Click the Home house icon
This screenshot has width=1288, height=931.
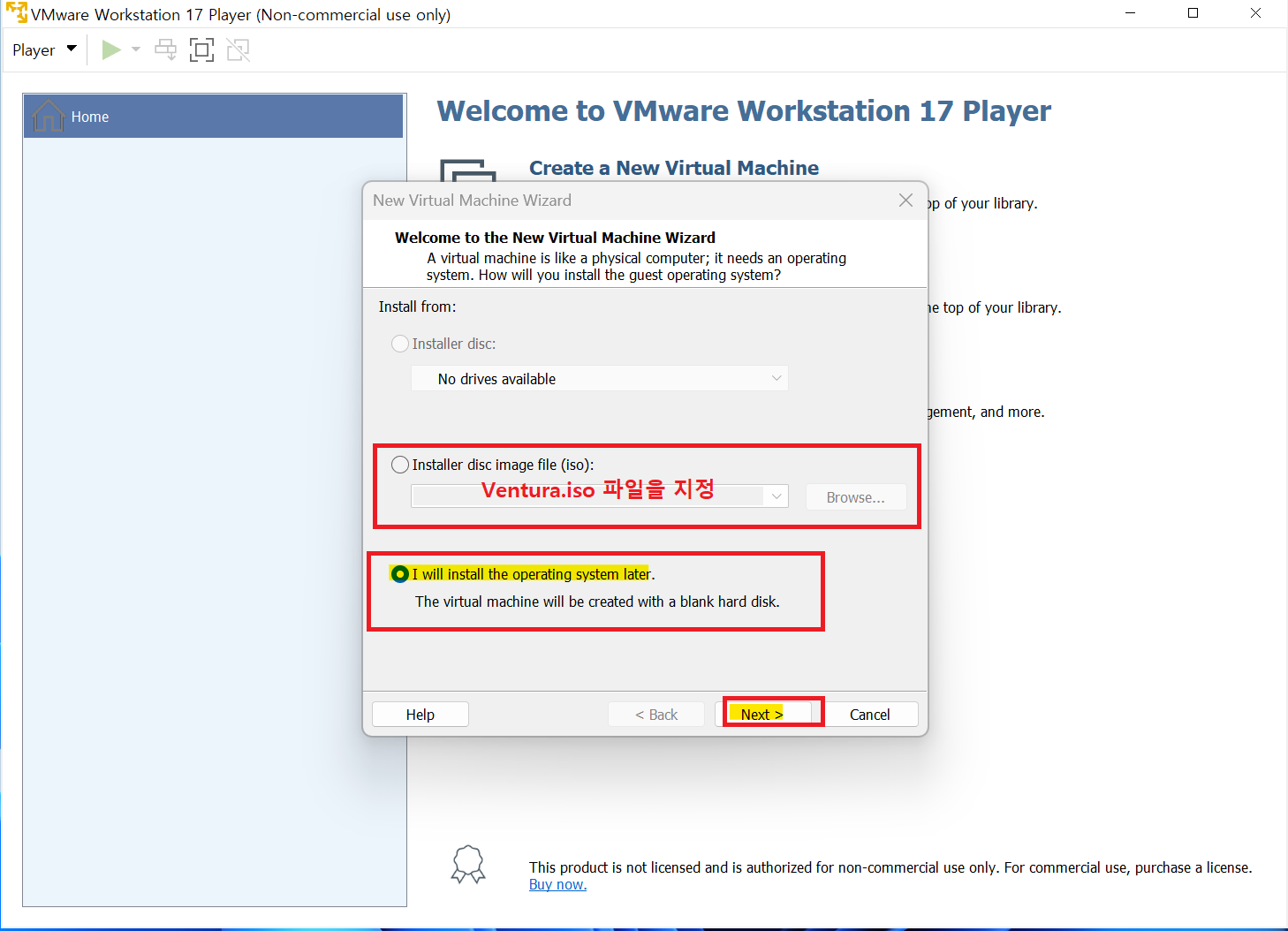48,117
